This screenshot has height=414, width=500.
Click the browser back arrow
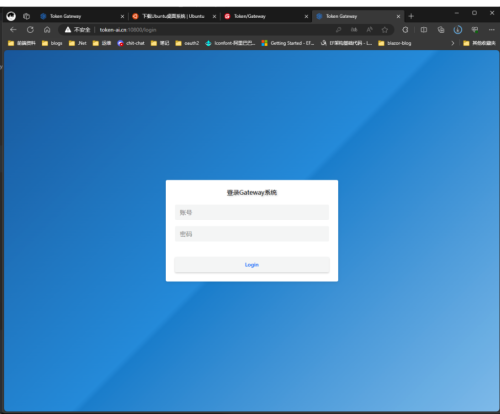[x=13, y=30]
